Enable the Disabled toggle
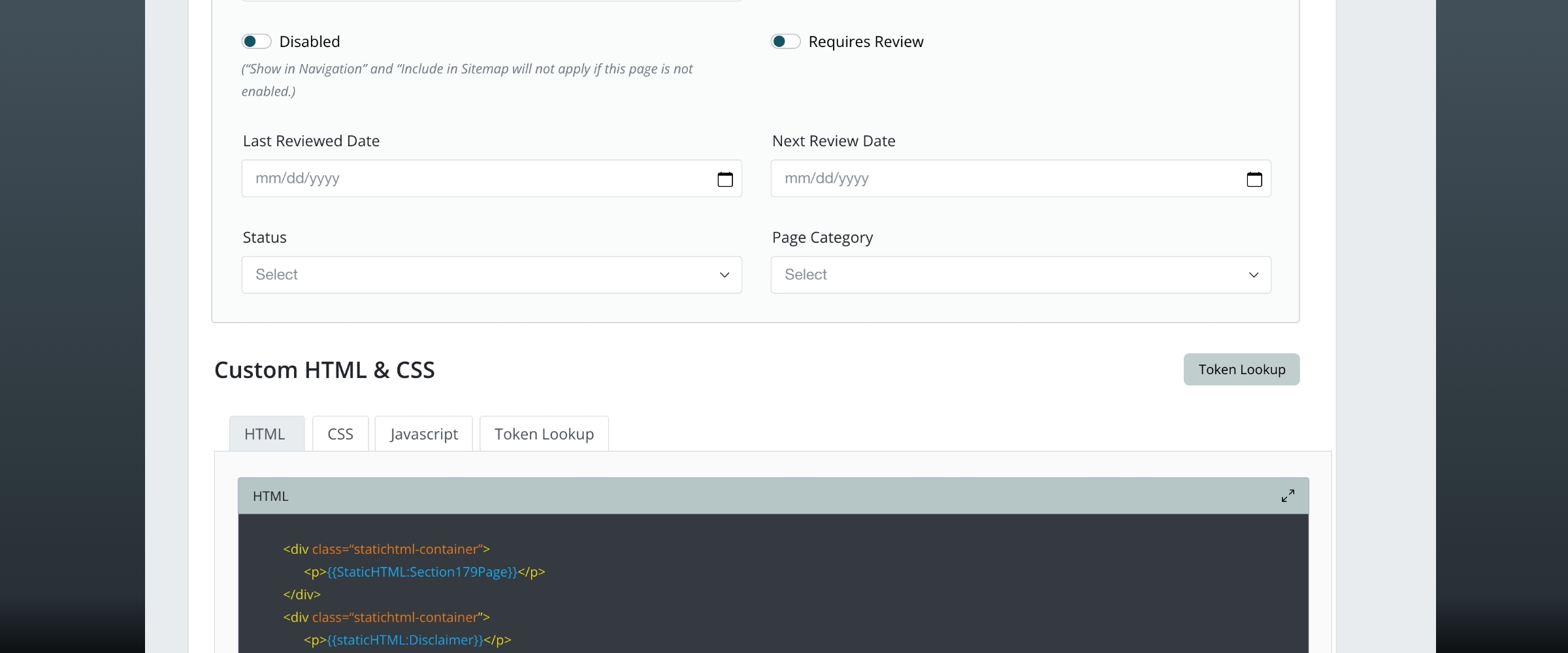 click(256, 40)
